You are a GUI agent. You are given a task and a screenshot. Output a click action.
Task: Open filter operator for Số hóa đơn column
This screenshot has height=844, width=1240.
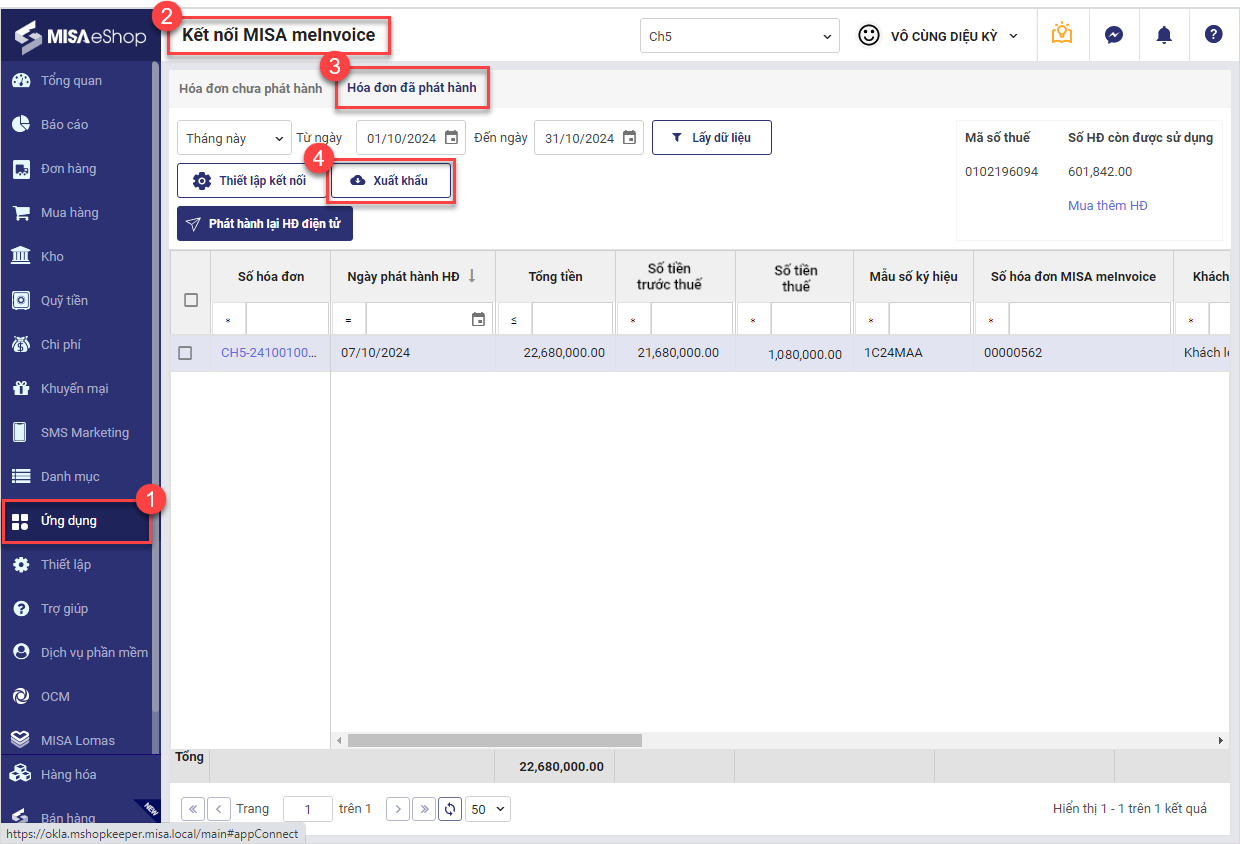tap(228, 320)
